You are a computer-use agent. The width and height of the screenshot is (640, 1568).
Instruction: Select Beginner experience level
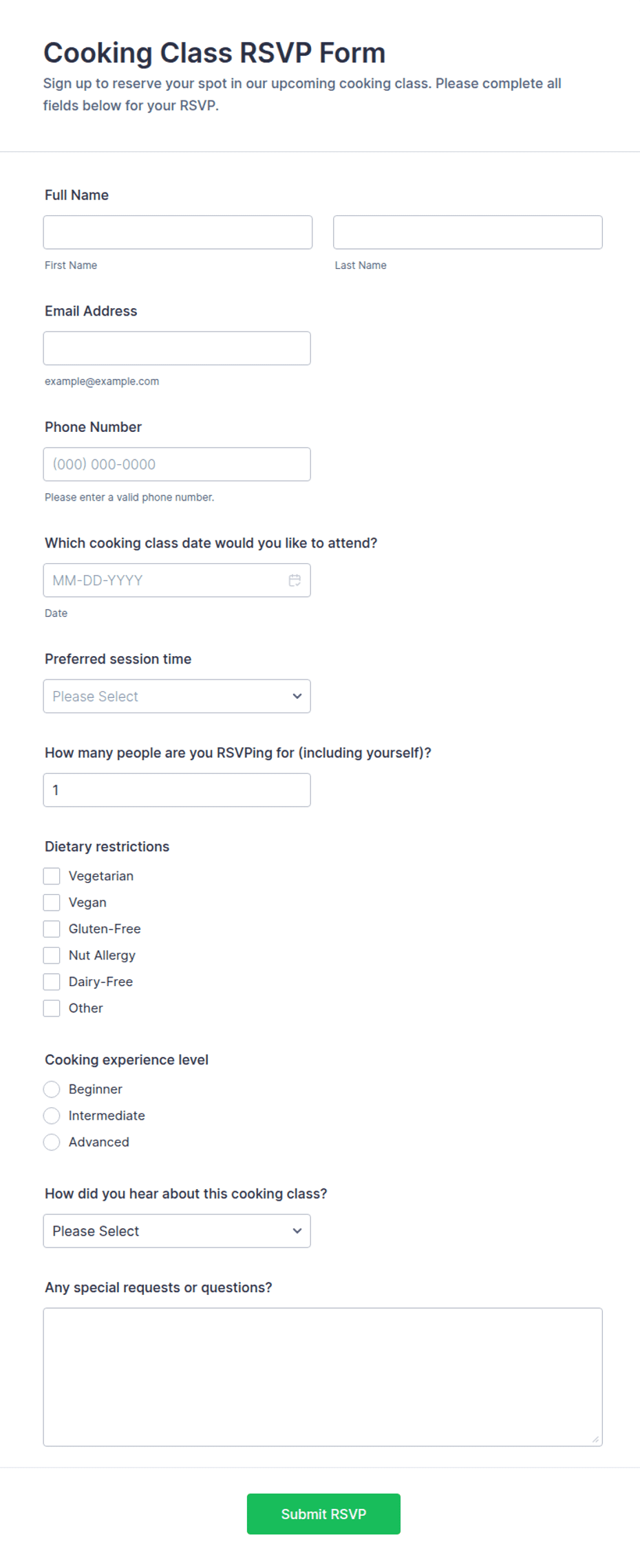52,1089
